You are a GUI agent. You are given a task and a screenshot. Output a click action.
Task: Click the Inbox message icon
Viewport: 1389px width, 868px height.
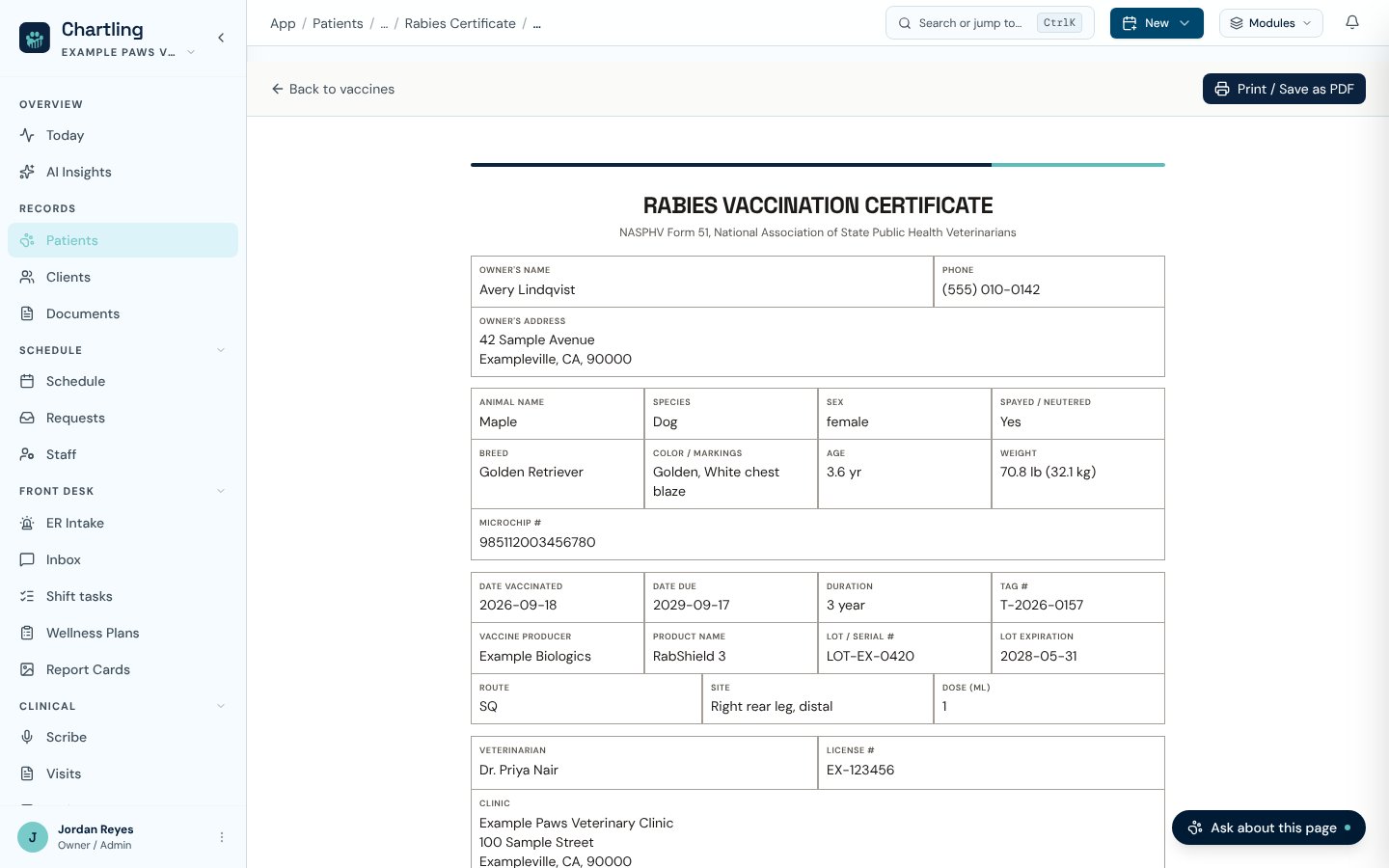(27, 559)
